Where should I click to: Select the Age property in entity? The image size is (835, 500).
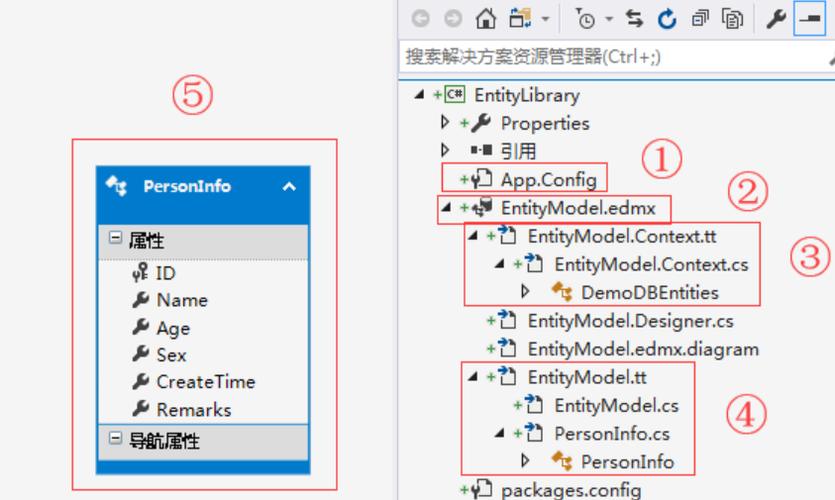pyautogui.click(x=173, y=328)
